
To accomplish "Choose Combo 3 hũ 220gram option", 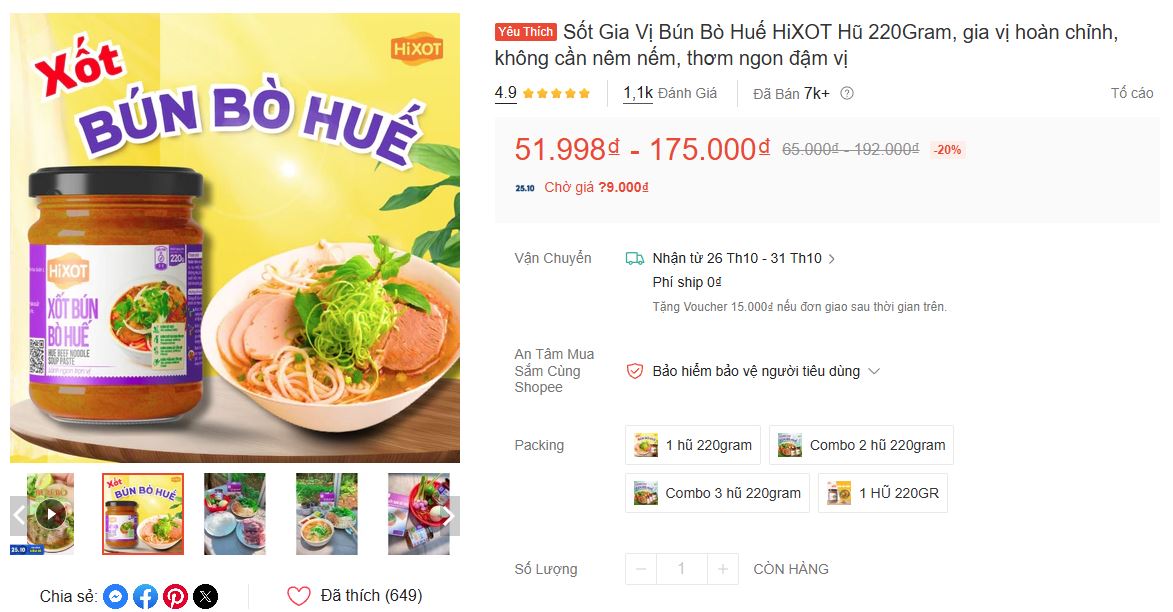I will pos(717,493).
